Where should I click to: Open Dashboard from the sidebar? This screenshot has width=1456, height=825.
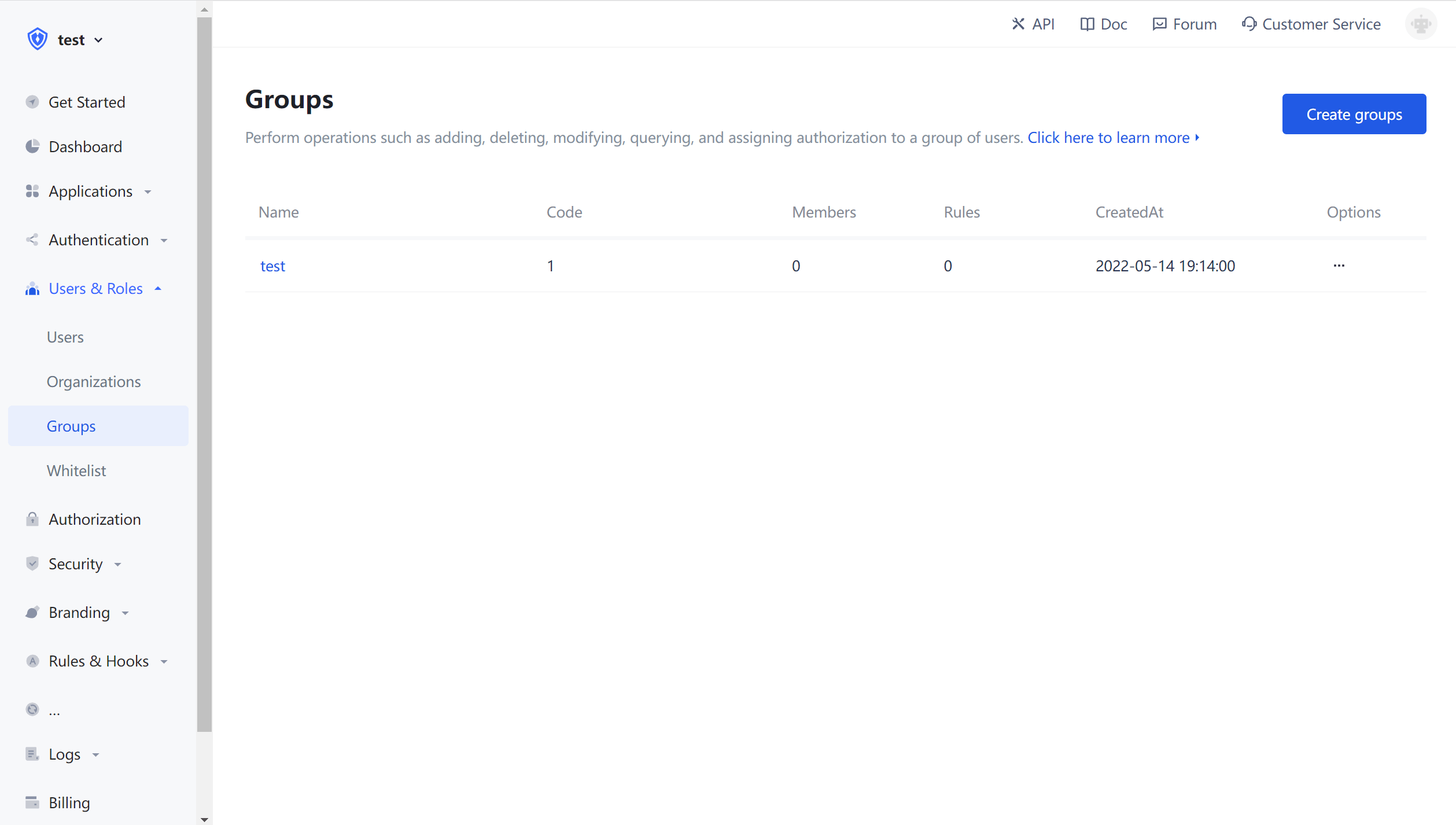(x=85, y=146)
